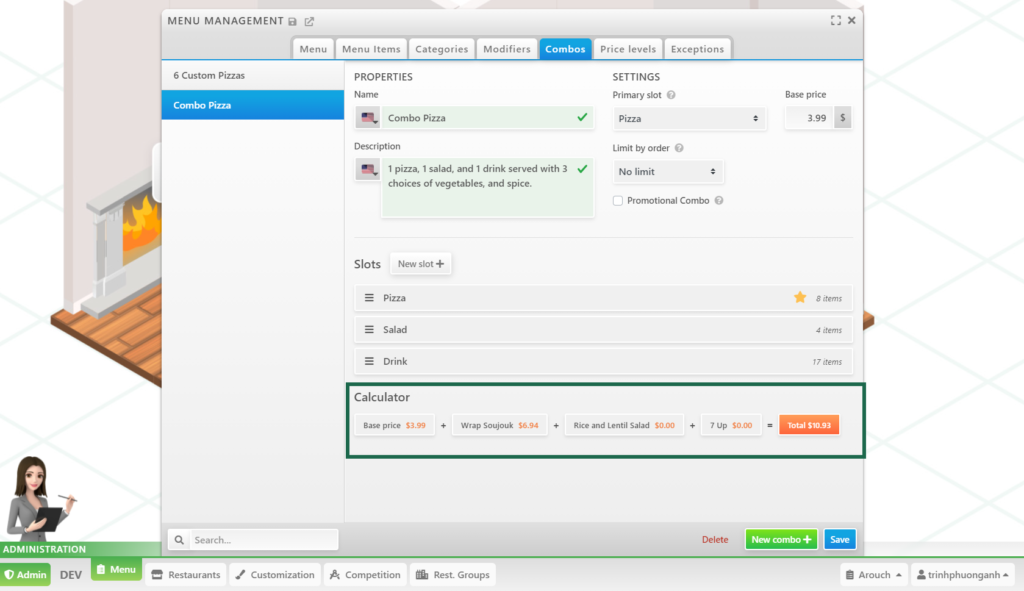Click the Delete link
Viewport: 1024px width, 591px height.
[x=715, y=540]
